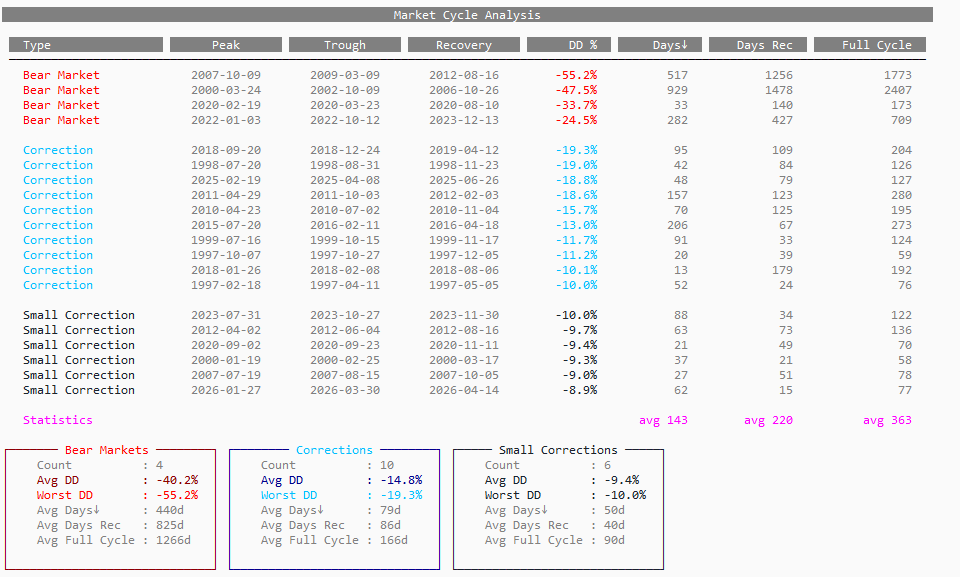Select the Bear Market row peaking 2000-03-24
The width and height of the screenshot is (960, 577).
pos(467,90)
